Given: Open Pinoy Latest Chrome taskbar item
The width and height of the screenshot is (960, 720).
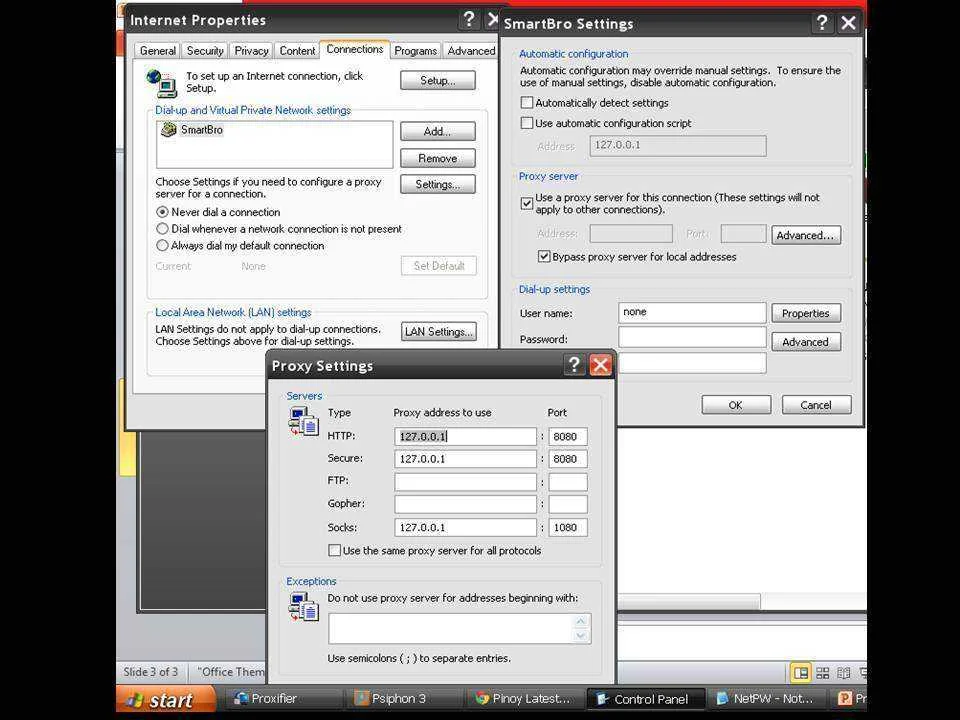Looking at the screenshot, I should click(x=525, y=699).
